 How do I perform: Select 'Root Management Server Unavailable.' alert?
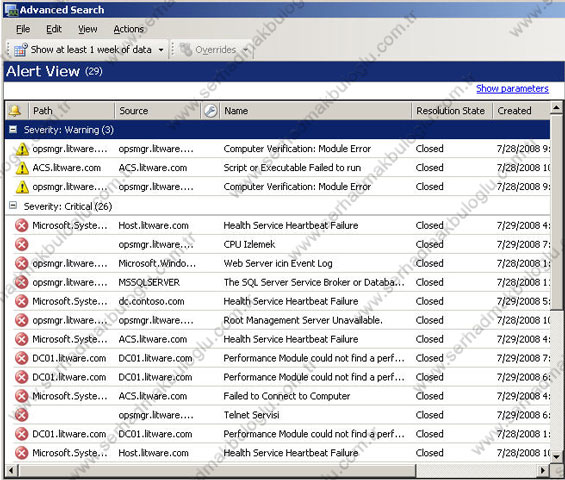click(303, 320)
